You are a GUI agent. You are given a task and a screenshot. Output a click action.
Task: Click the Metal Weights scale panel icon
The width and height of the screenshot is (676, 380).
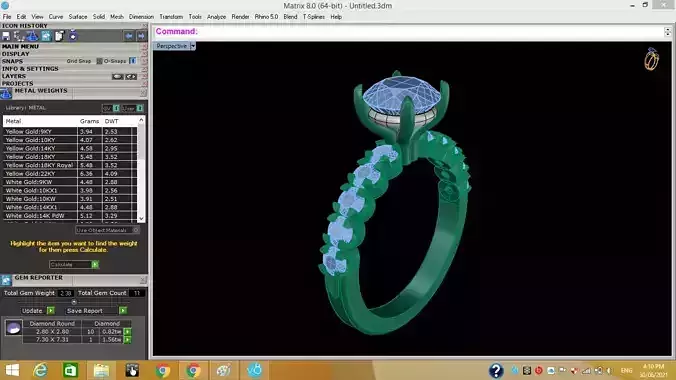(6, 93)
